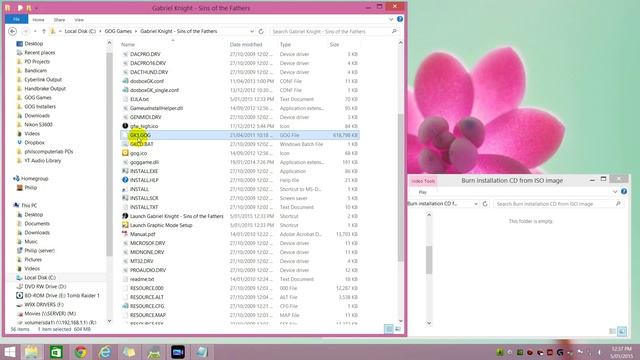Open recent locations dropdown next to Forward arrow
640x360 pixels.
point(35,31)
